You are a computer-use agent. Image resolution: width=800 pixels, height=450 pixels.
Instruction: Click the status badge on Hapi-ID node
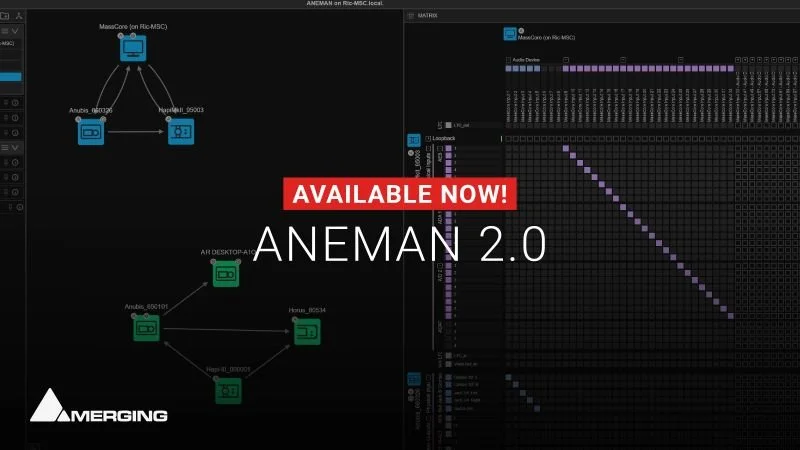click(x=216, y=379)
